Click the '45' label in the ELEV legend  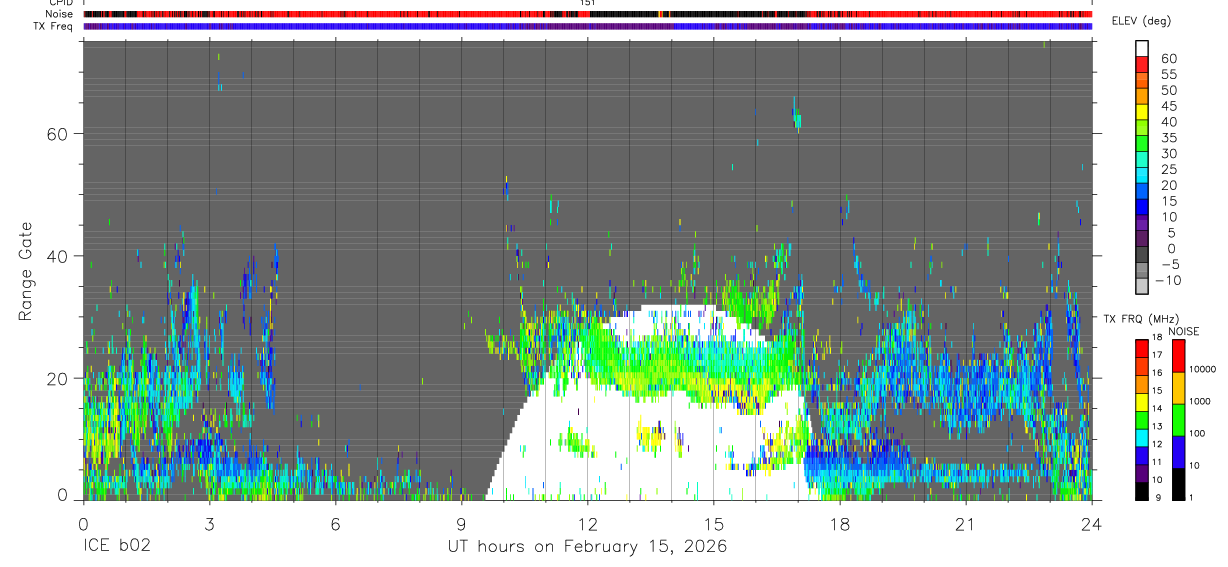1168,106
